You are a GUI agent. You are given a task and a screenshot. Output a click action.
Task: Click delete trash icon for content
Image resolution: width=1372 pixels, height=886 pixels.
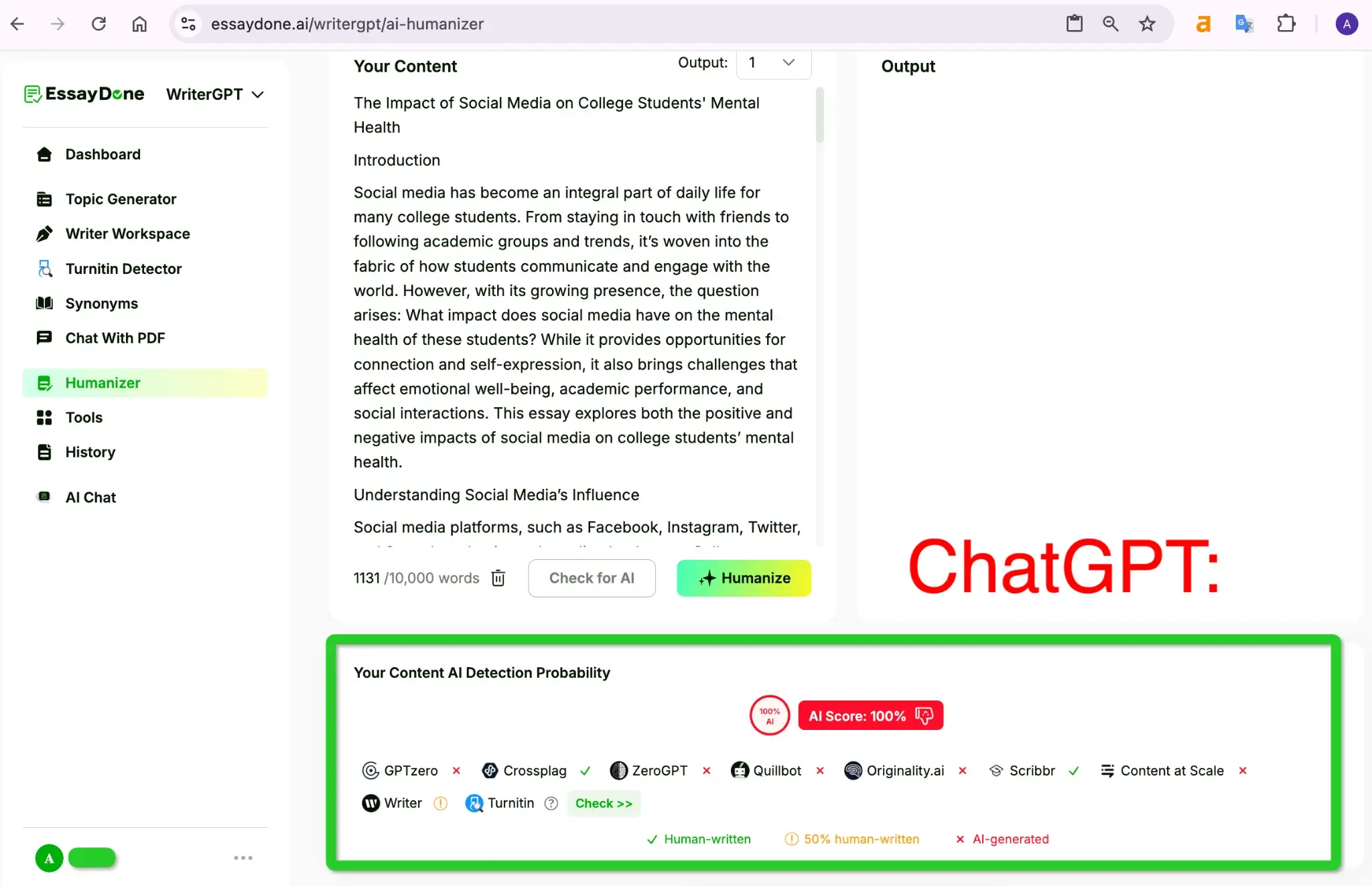[498, 578]
